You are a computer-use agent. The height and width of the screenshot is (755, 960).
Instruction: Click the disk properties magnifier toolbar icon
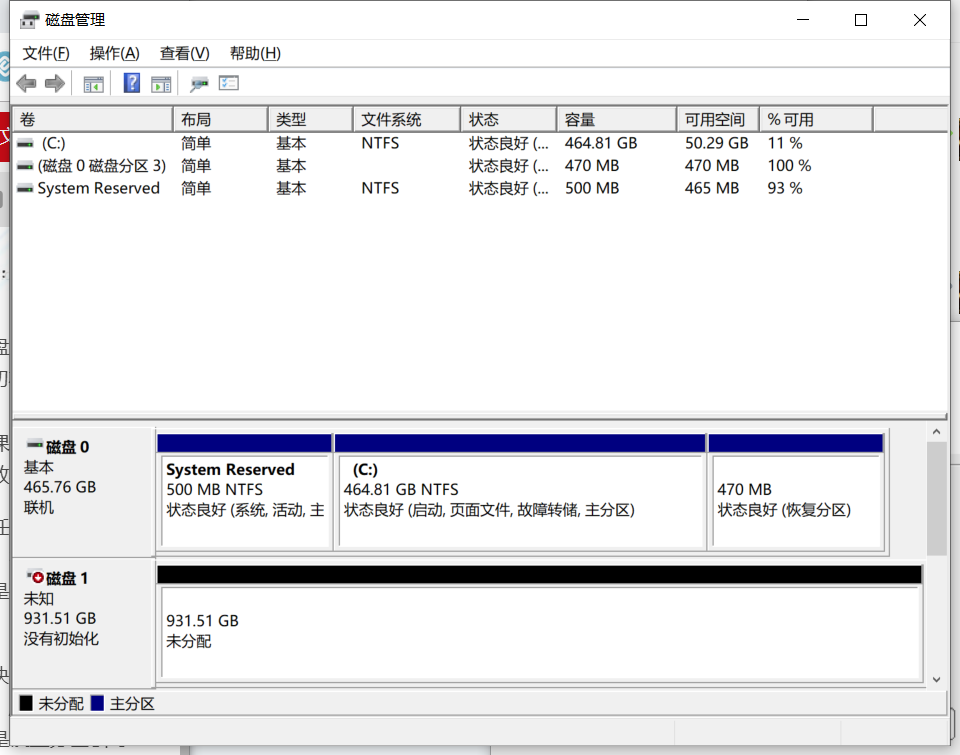coord(198,83)
